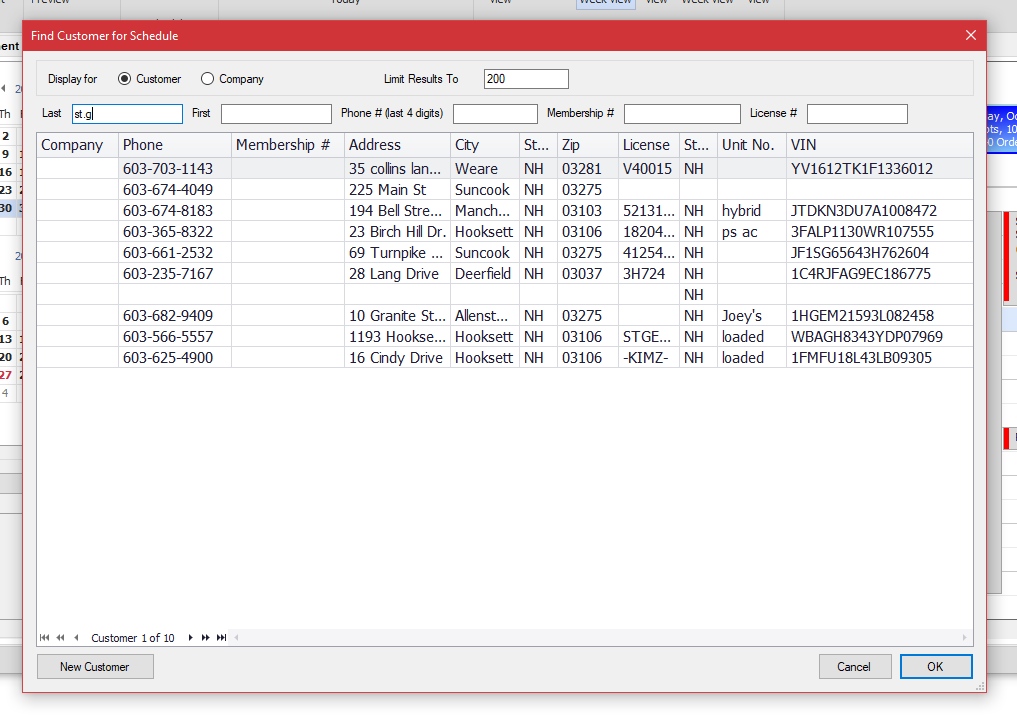Viewport: 1017px width, 721px height.
Task: Select row with phone 603-365-8322
Action: [505, 231]
